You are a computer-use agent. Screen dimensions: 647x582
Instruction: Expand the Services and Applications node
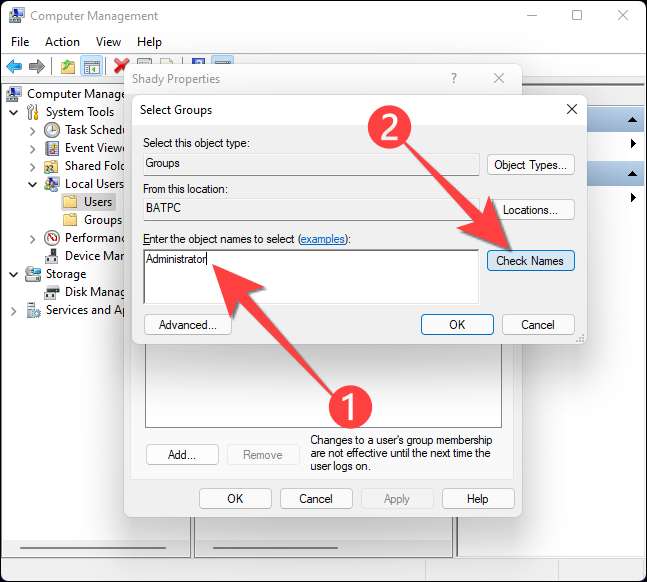pyautogui.click(x=14, y=311)
